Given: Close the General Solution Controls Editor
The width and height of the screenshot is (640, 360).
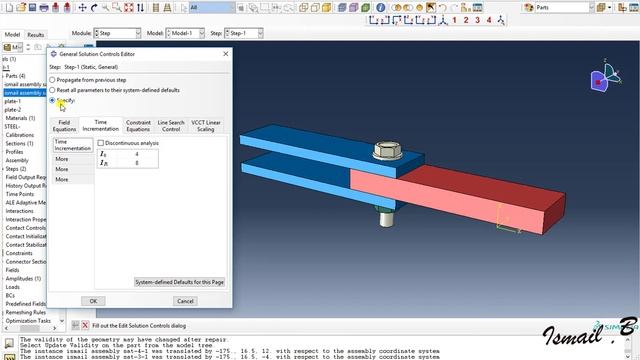Looking at the screenshot, I should pyautogui.click(x=226, y=54).
